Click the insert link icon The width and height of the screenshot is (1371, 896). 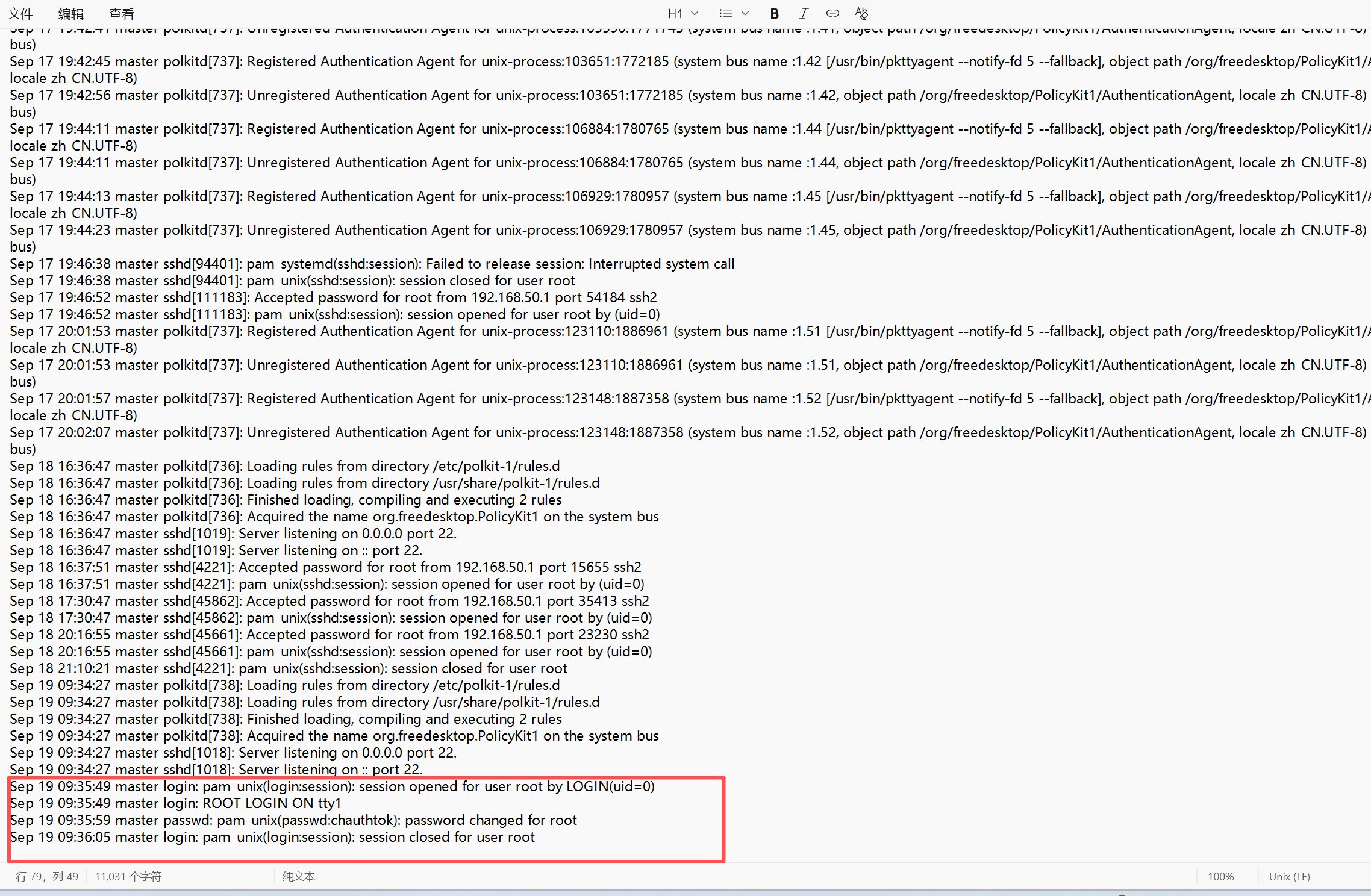point(832,13)
